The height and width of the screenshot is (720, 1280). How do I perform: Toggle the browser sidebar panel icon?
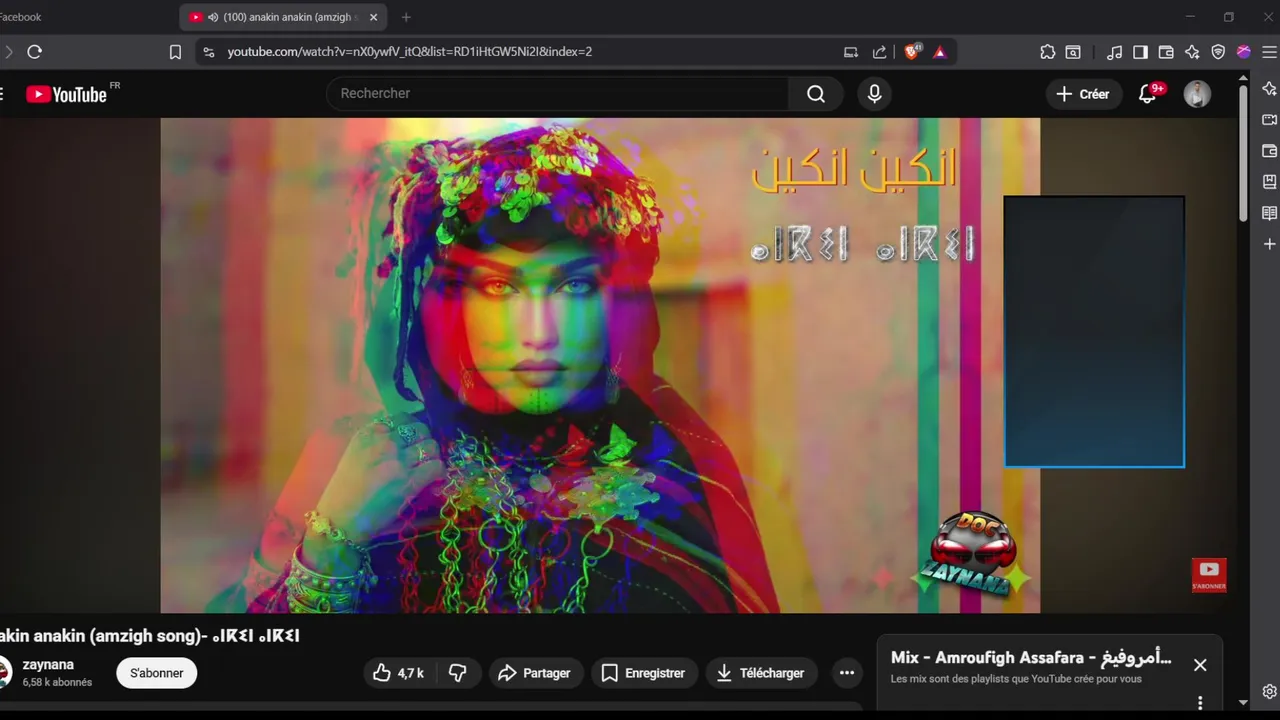click(1140, 52)
